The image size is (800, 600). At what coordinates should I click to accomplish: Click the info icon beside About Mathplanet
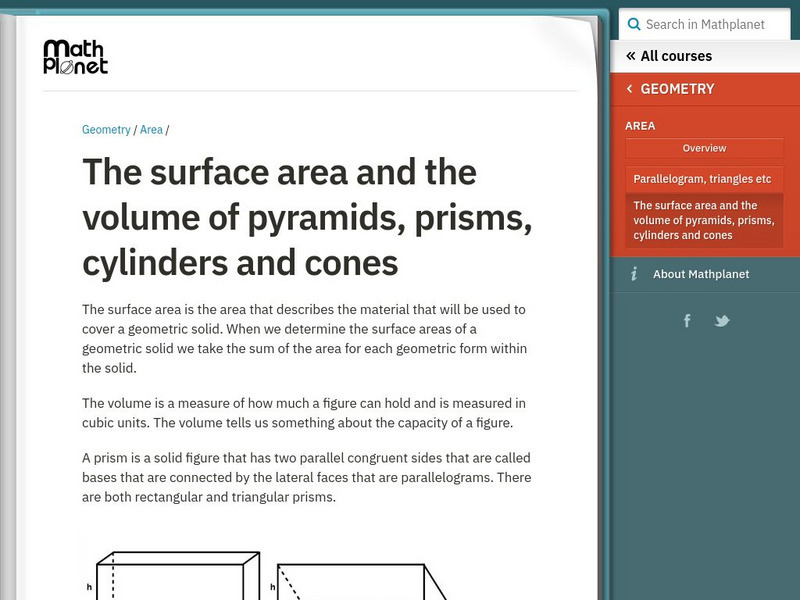coord(634,274)
